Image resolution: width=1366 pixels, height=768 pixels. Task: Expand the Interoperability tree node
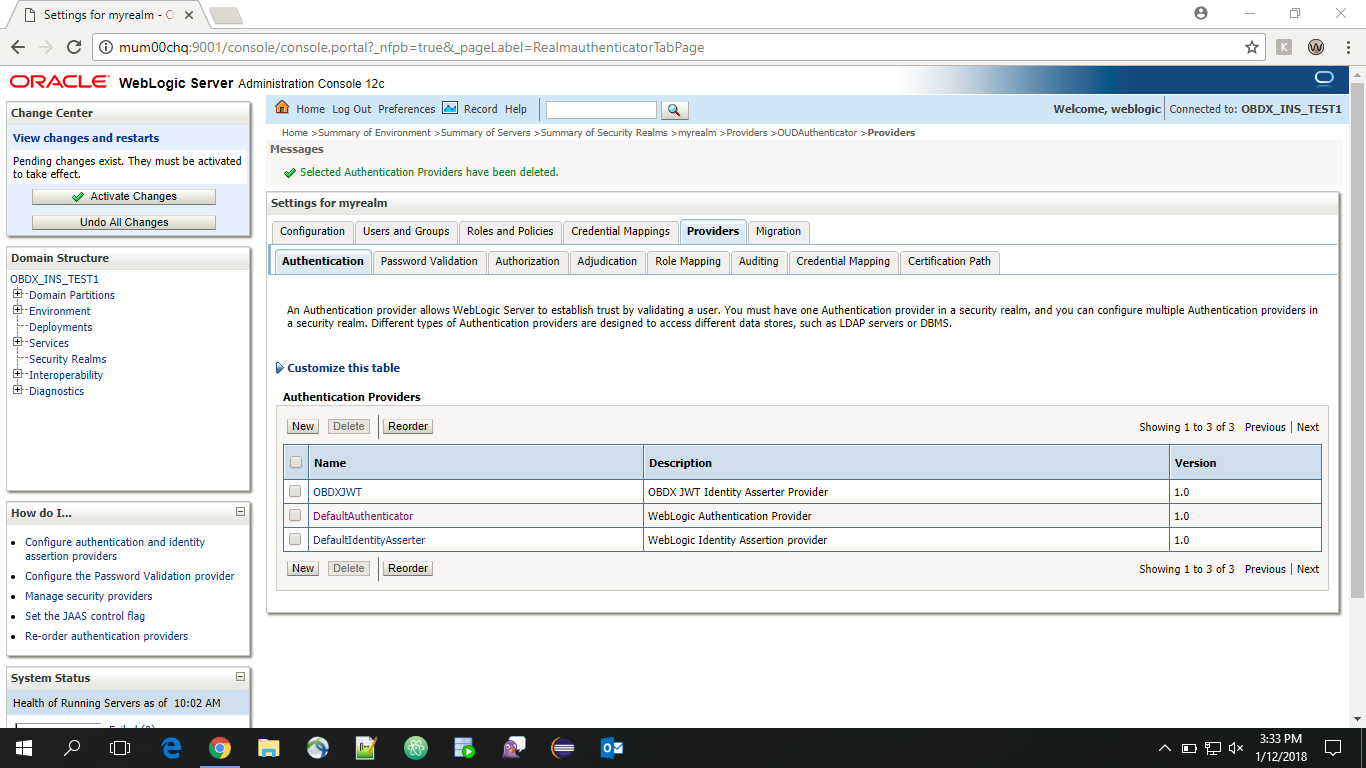18,374
